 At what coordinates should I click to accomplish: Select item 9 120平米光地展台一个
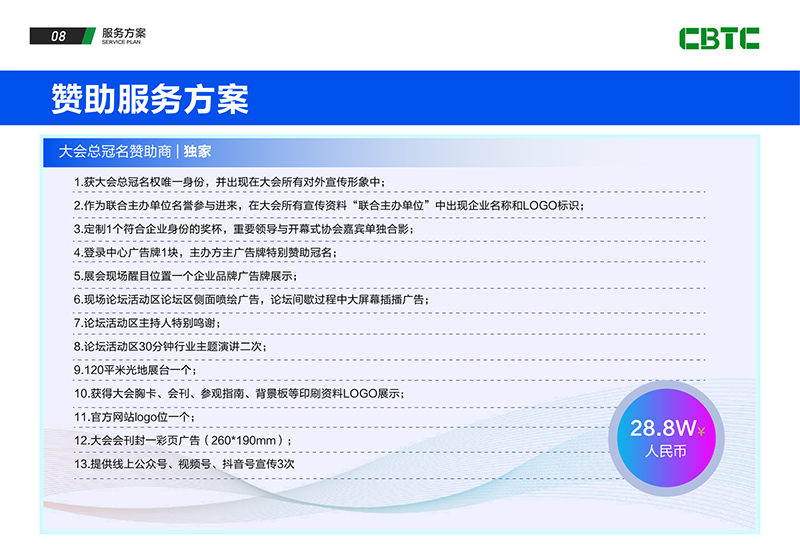[135, 370]
